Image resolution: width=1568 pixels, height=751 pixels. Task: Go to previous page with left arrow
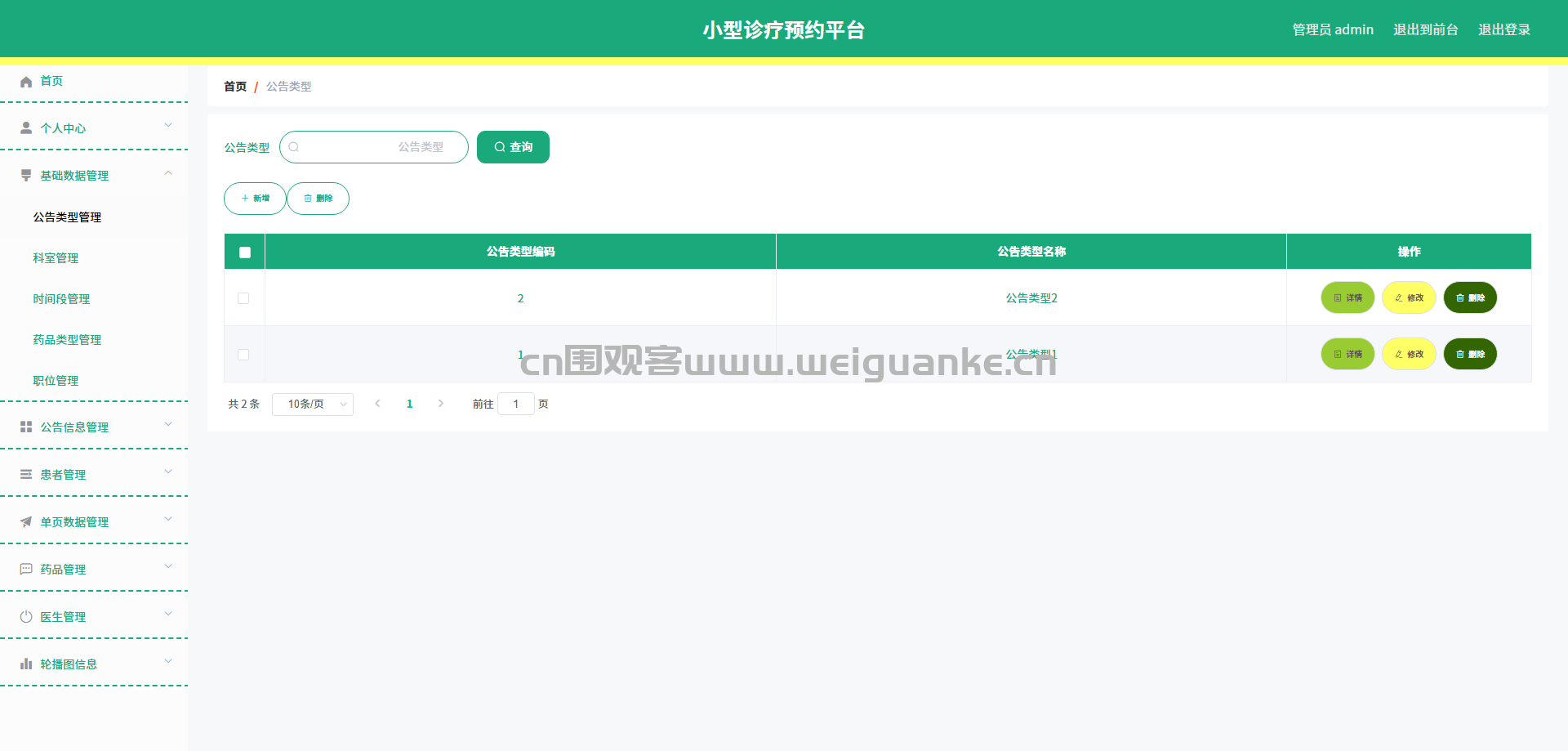(377, 404)
